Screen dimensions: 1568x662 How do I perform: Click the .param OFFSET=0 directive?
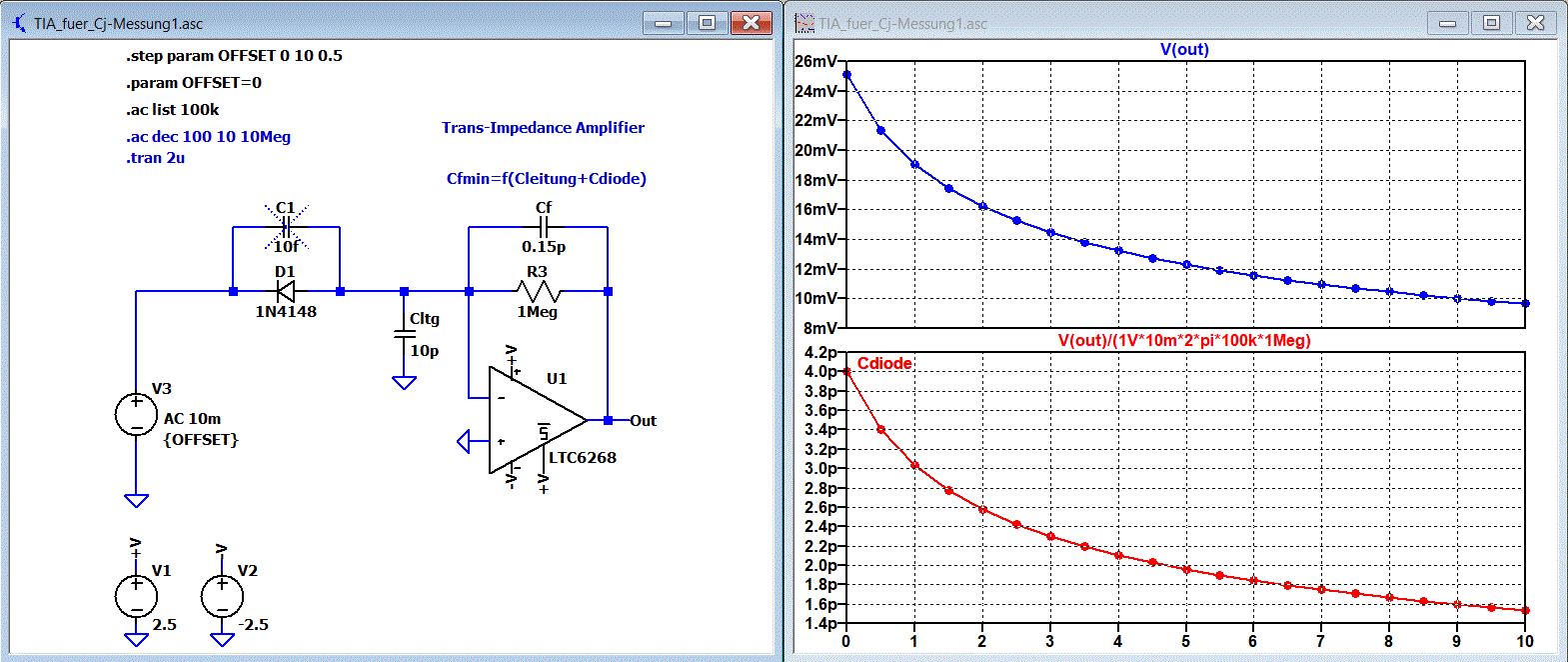point(194,82)
